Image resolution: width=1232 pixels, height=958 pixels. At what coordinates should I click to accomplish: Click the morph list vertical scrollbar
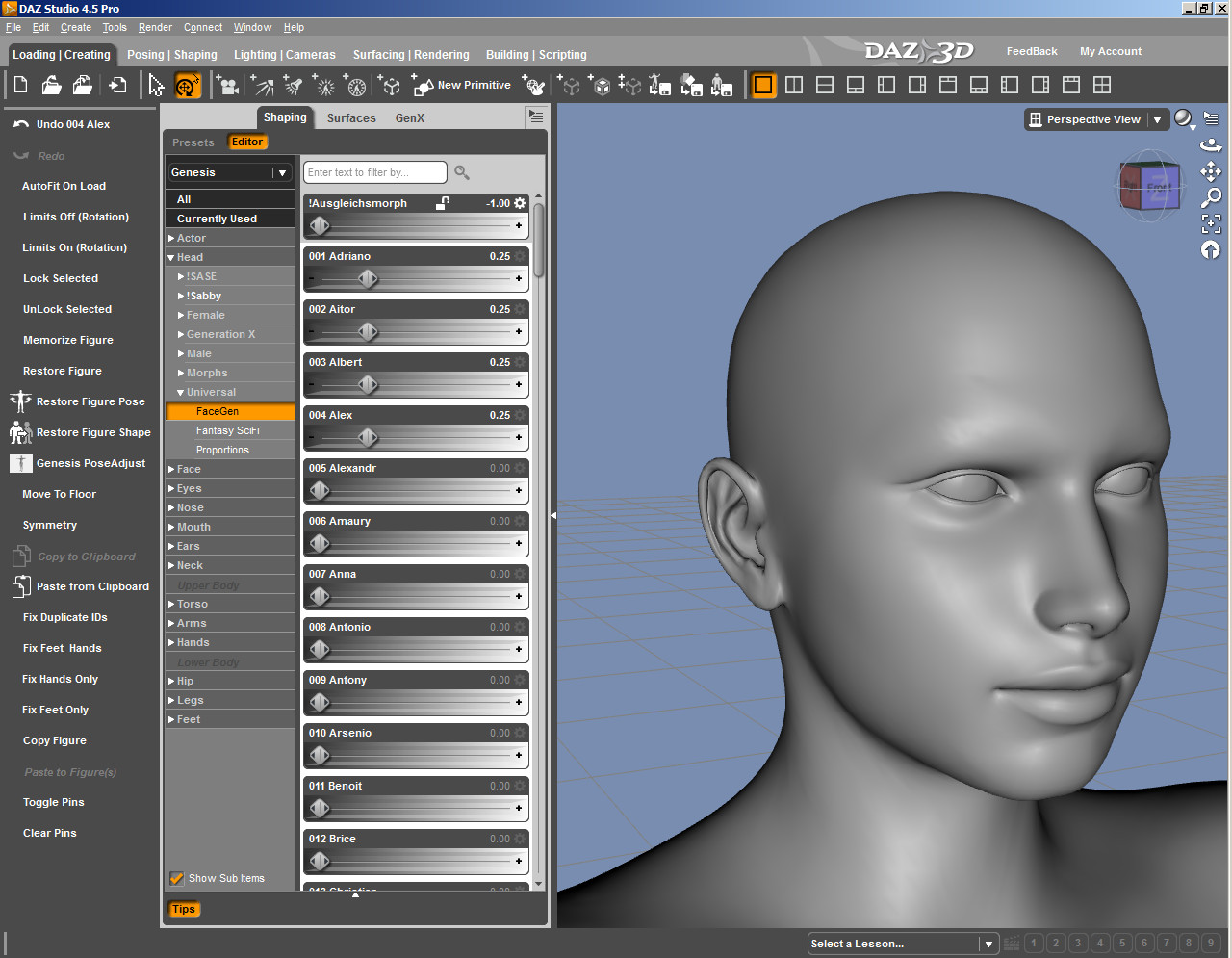coord(538,240)
